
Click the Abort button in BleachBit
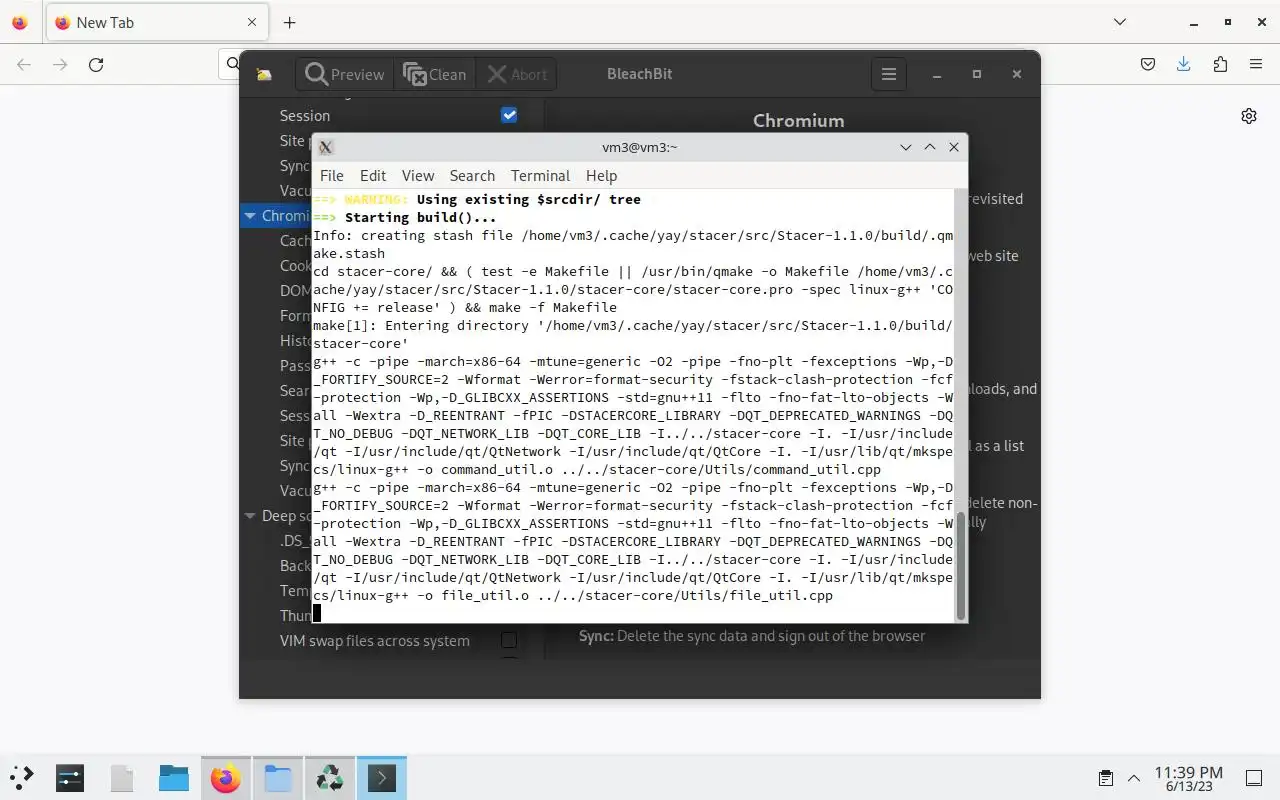pyautogui.click(x=516, y=74)
